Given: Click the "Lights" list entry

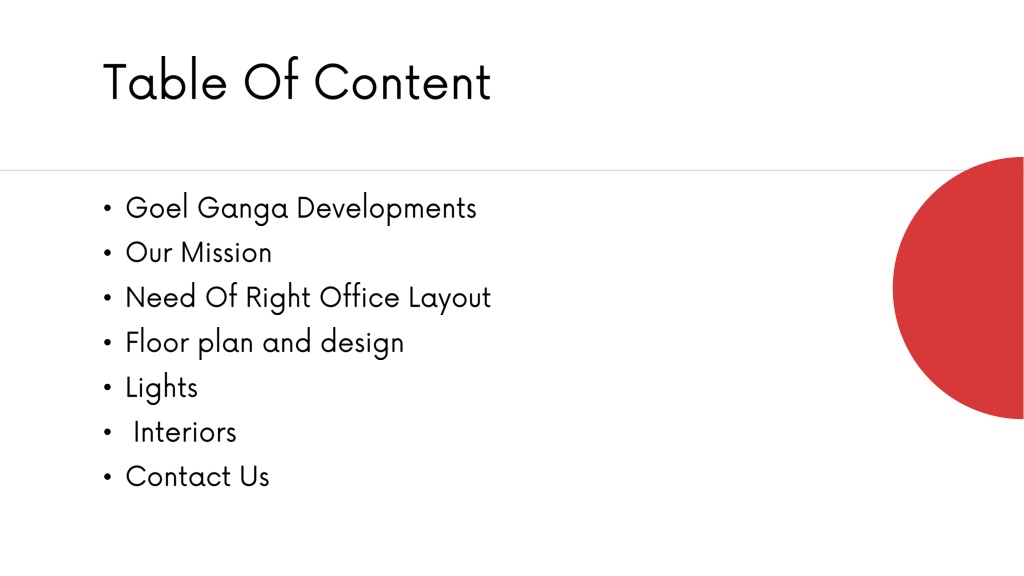Looking at the screenshot, I should point(161,388).
